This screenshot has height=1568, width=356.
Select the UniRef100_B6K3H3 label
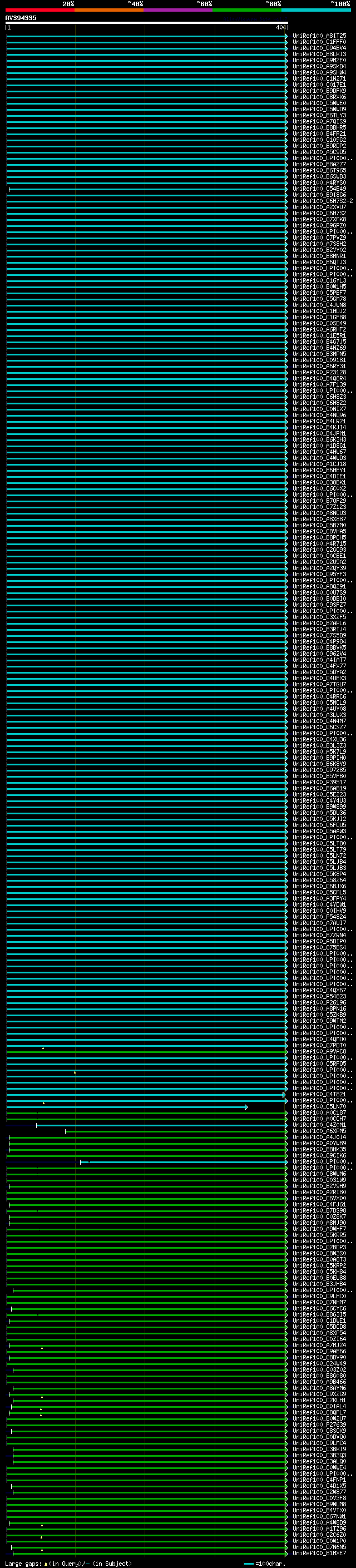click(319, 439)
